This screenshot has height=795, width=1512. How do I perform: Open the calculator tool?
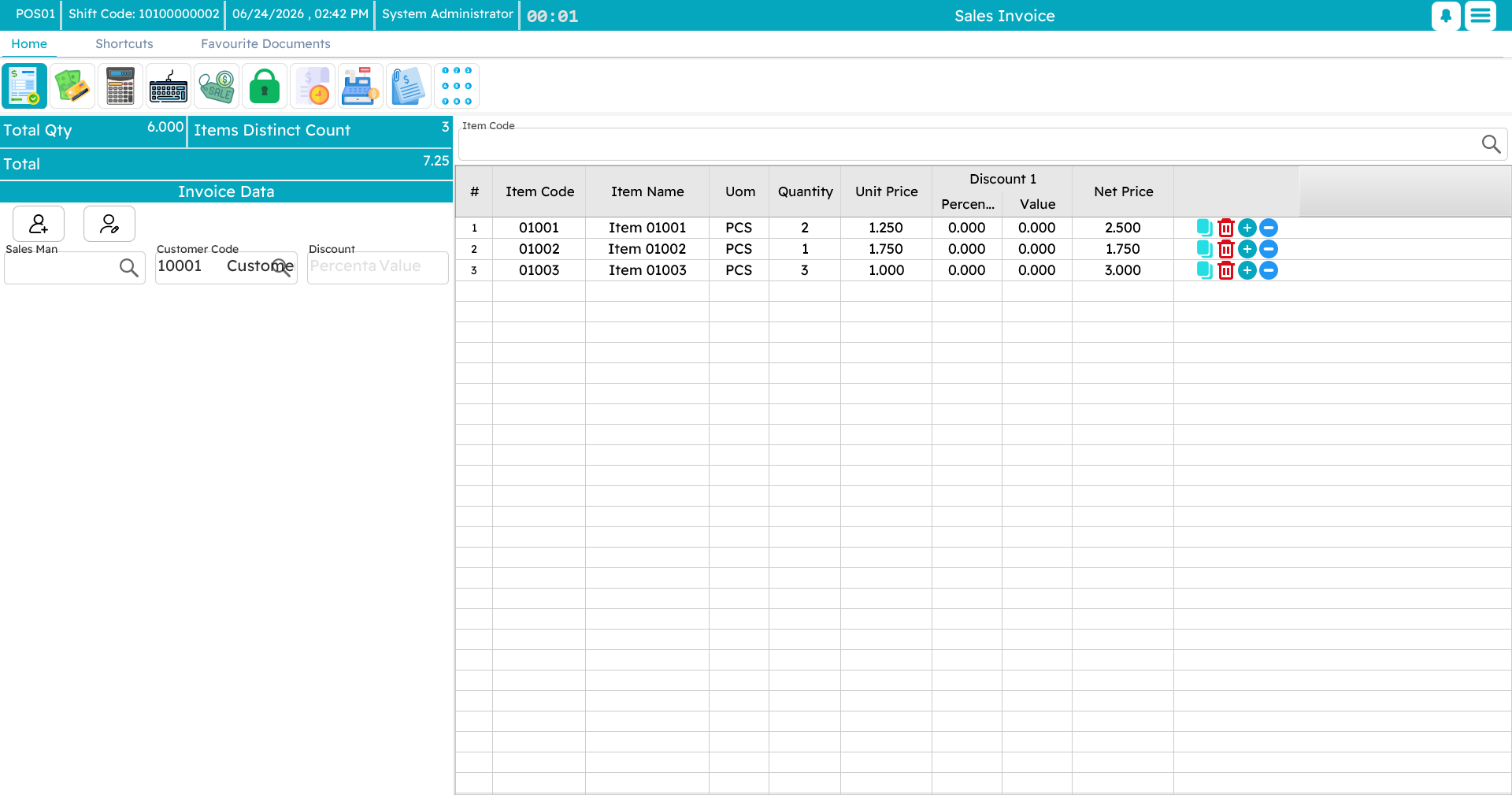point(120,86)
